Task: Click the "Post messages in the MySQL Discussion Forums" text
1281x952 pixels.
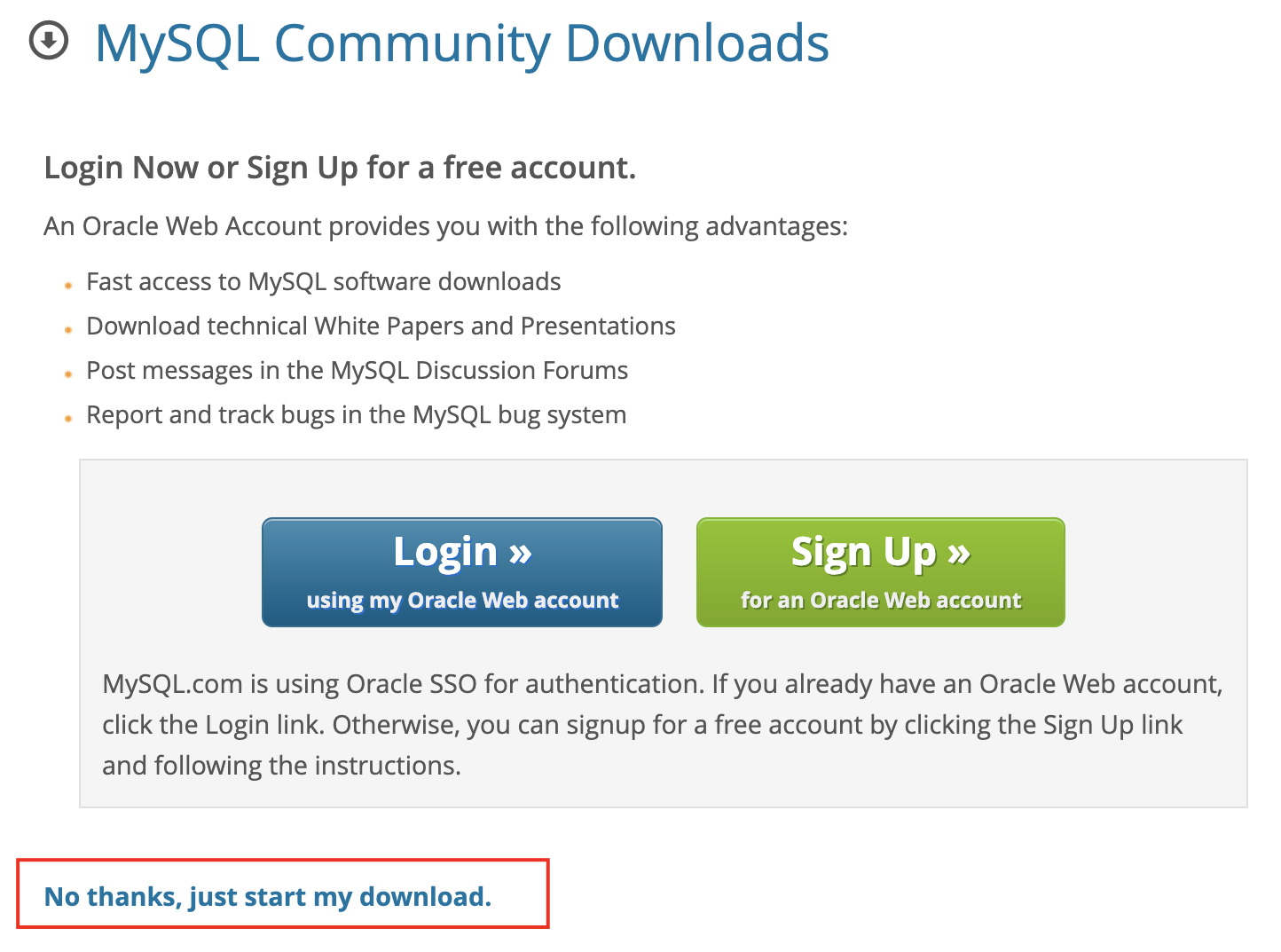Action: pyautogui.click(x=357, y=370)
